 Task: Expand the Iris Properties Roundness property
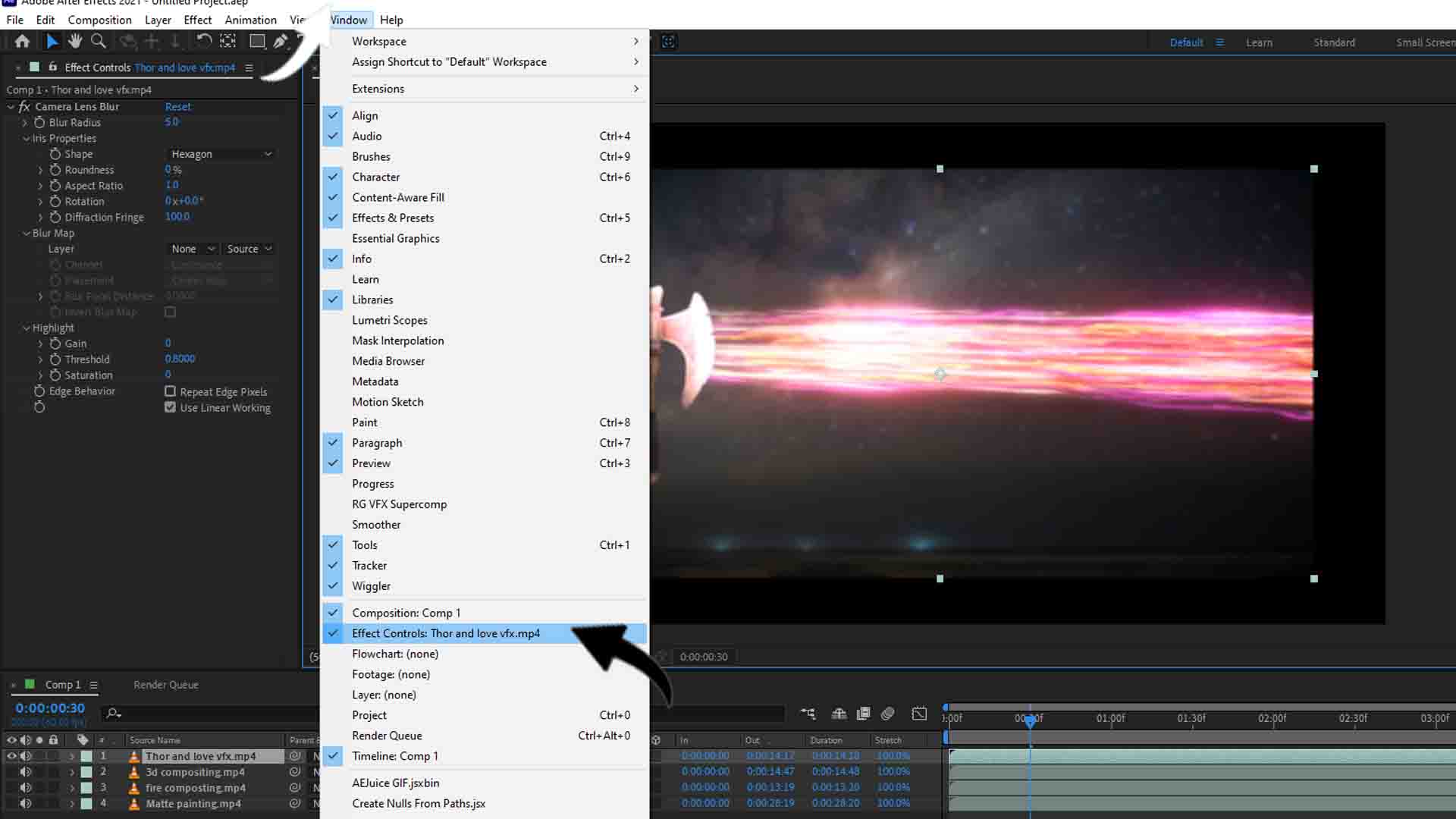pos(40,170)
